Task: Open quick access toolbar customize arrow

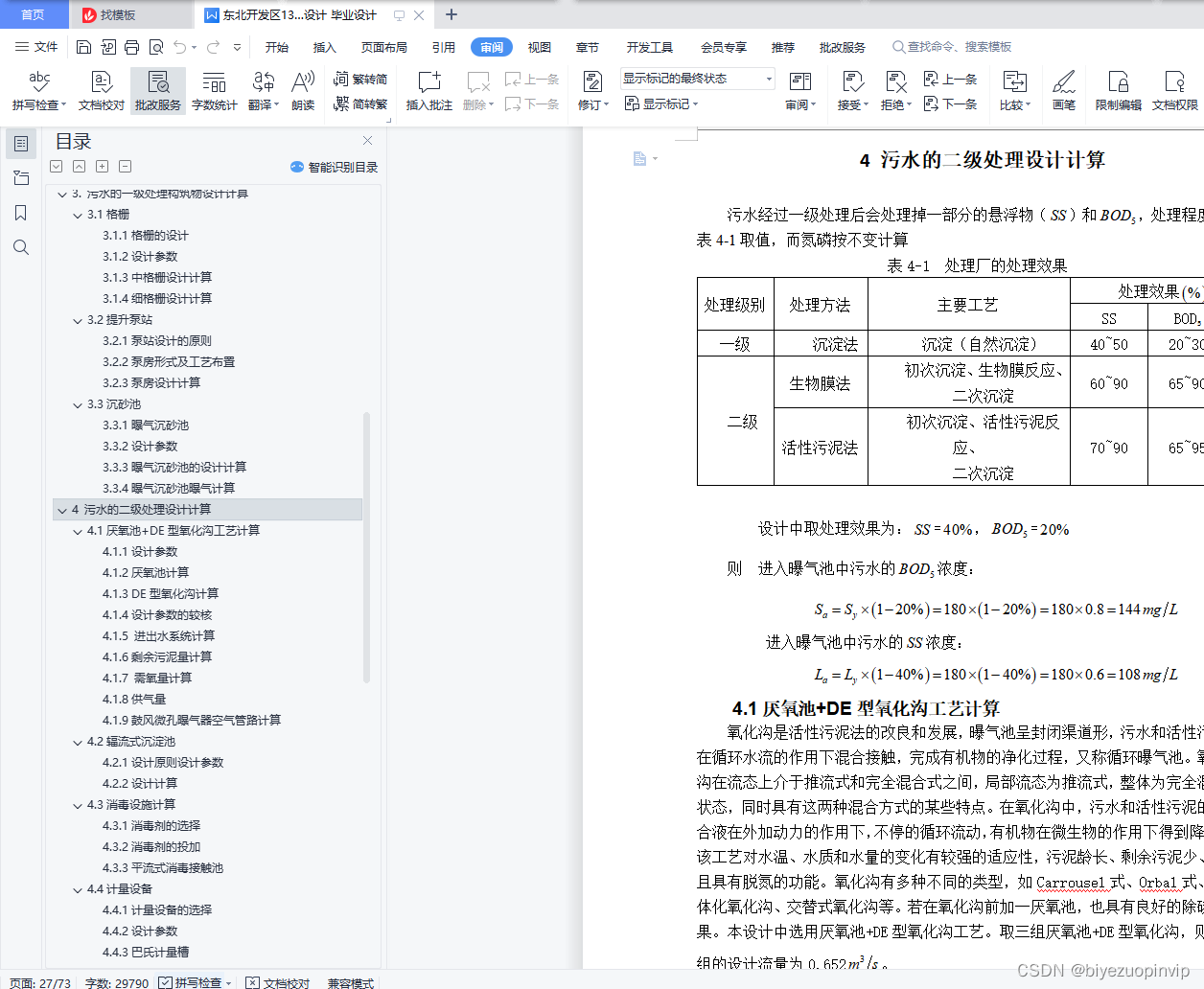Action: (x=237, y=47)
